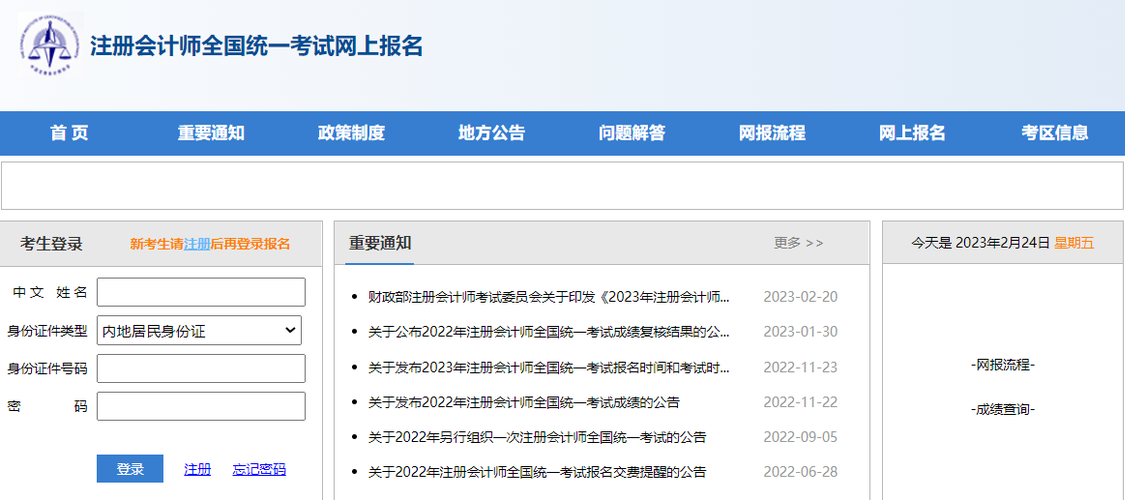This screenshot has height=500, width=1125.
Task: Click the 忘记密码 link
Action: [x=259, y=469]
